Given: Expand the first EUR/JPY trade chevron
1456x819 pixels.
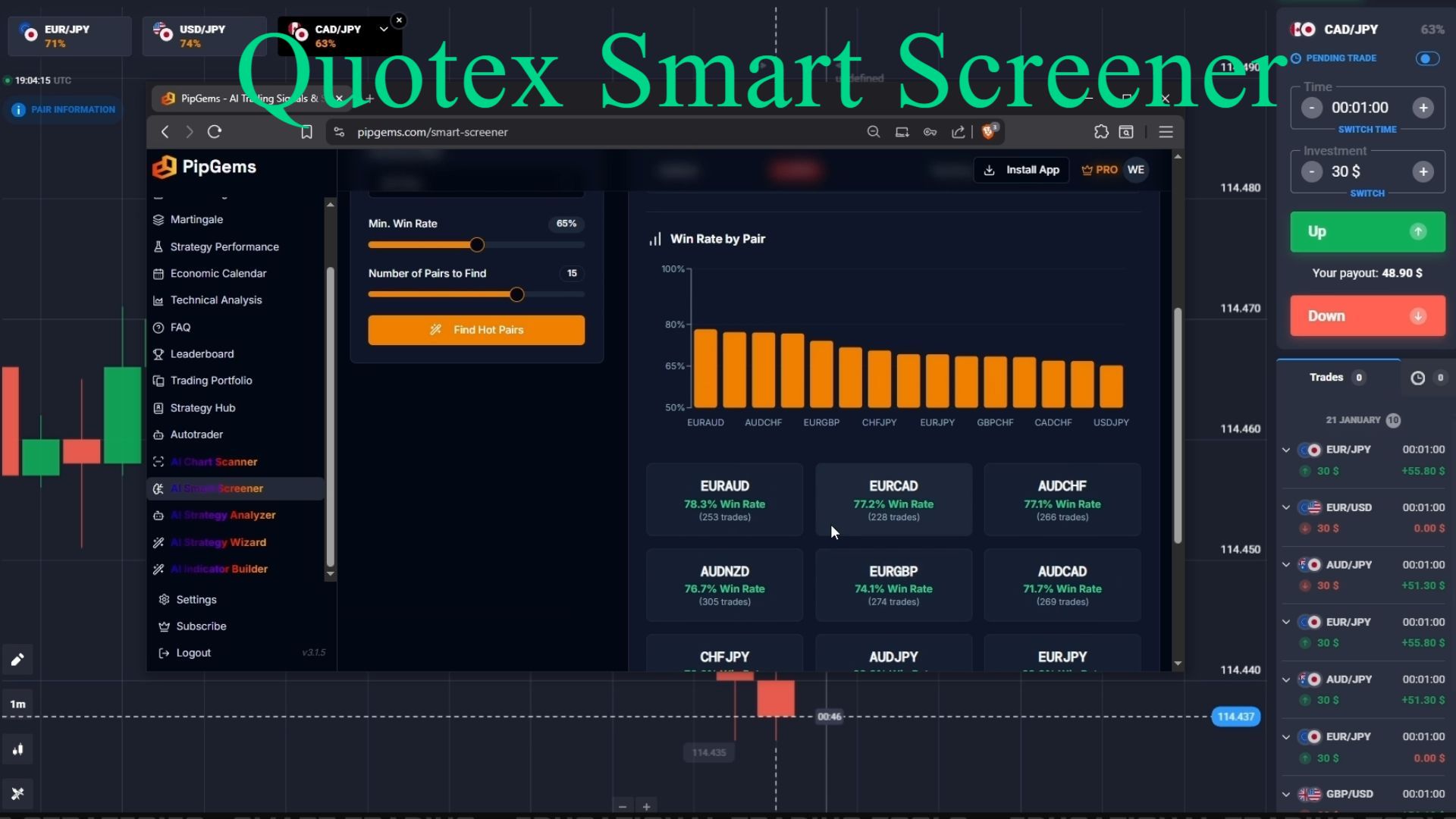Looking at the screenshot, I should 1286,450.
